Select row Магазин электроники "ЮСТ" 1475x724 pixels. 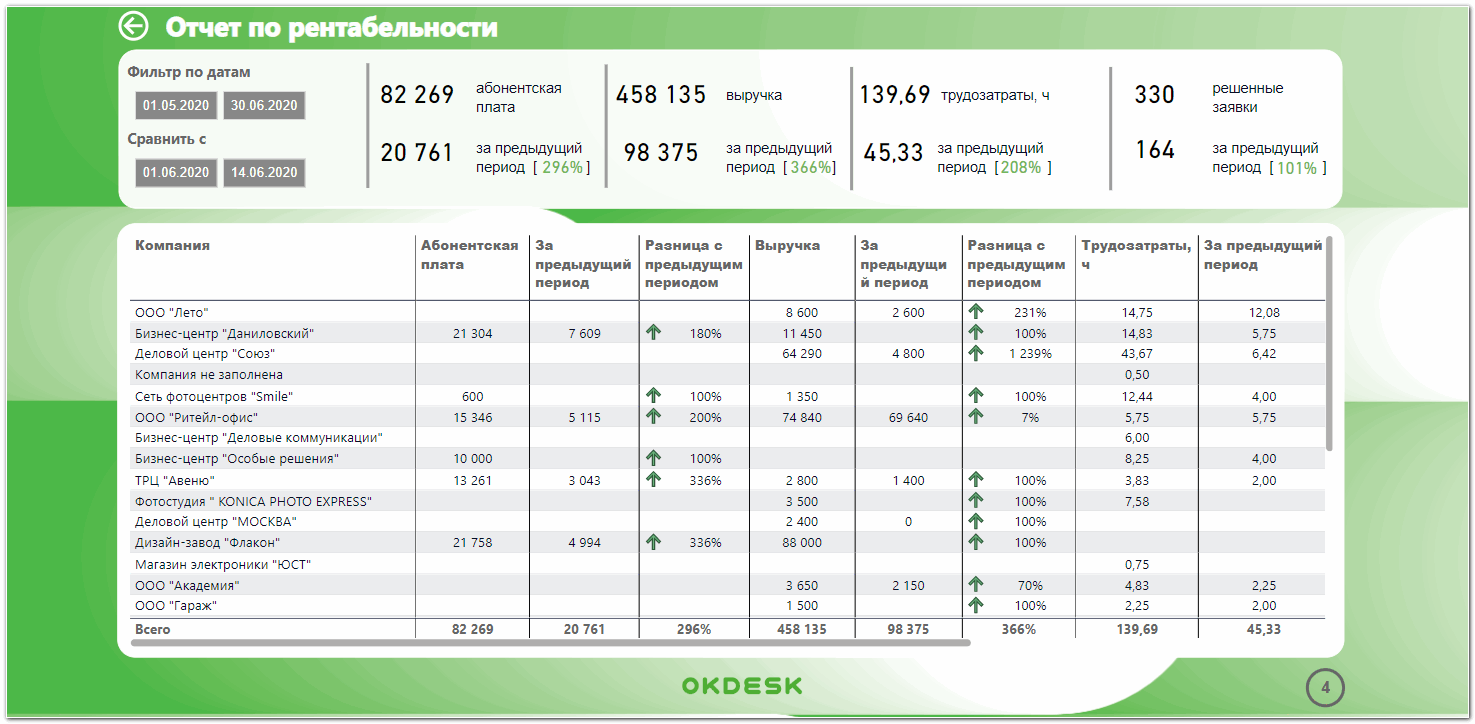pyautogui.click(x=727, y=564)
